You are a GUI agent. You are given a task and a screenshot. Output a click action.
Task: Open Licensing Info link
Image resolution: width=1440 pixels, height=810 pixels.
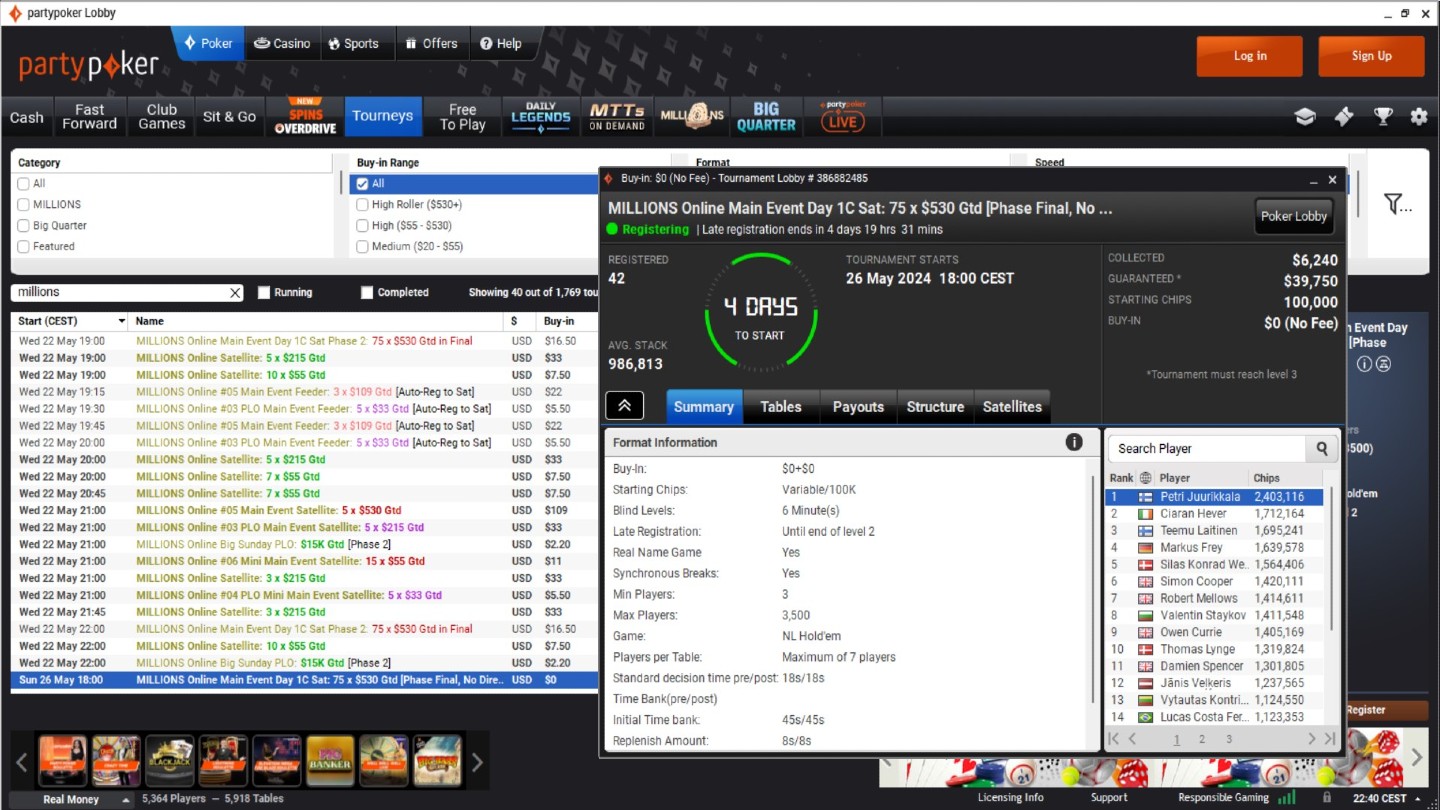coord(1010,798)
